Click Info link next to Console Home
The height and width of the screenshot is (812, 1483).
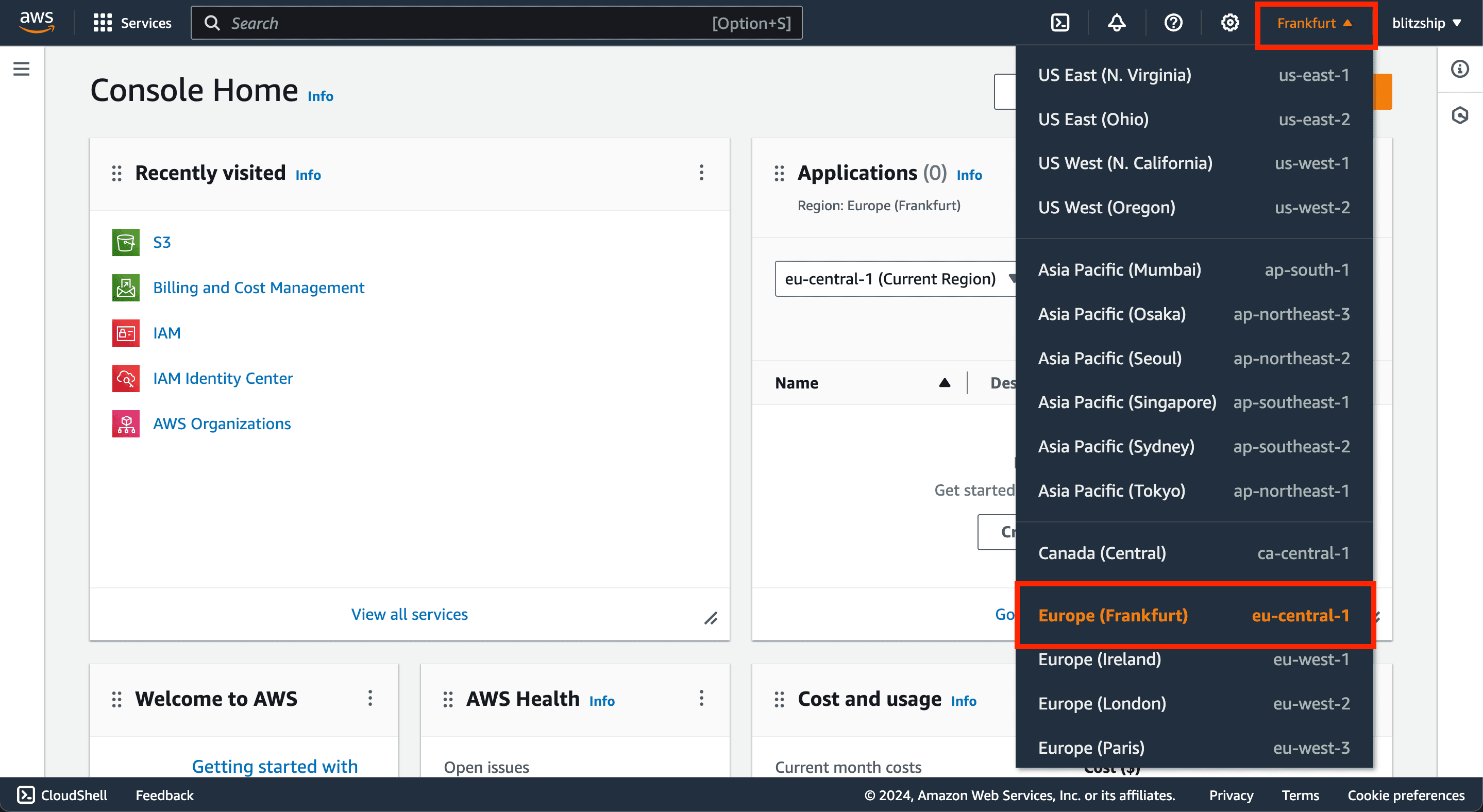pyautogui.click(x=320, y=96)
